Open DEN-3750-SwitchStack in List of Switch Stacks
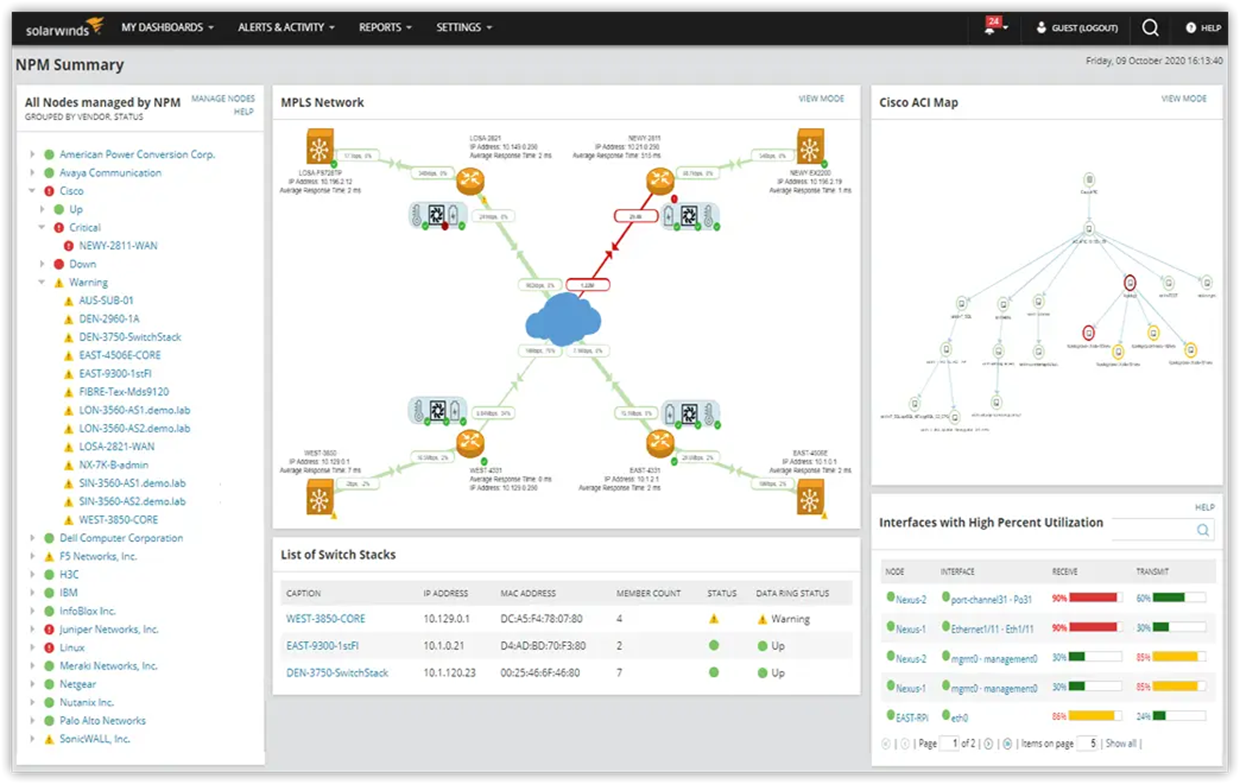This screenshot has height=784, width=1240. tap(337, 673)
